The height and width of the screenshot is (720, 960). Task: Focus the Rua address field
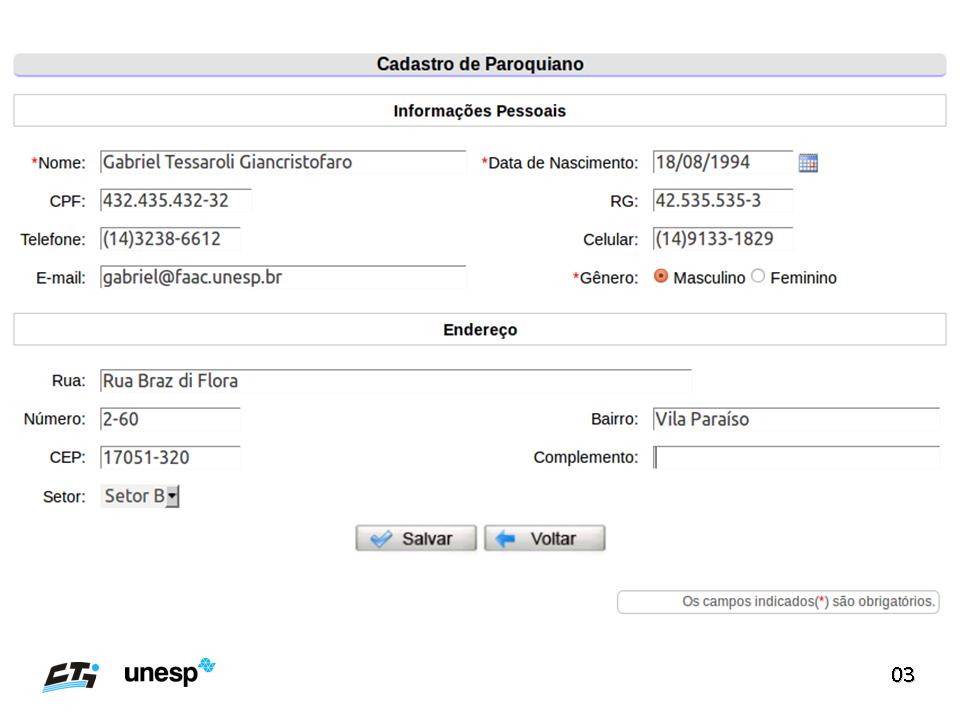(396, 381)
